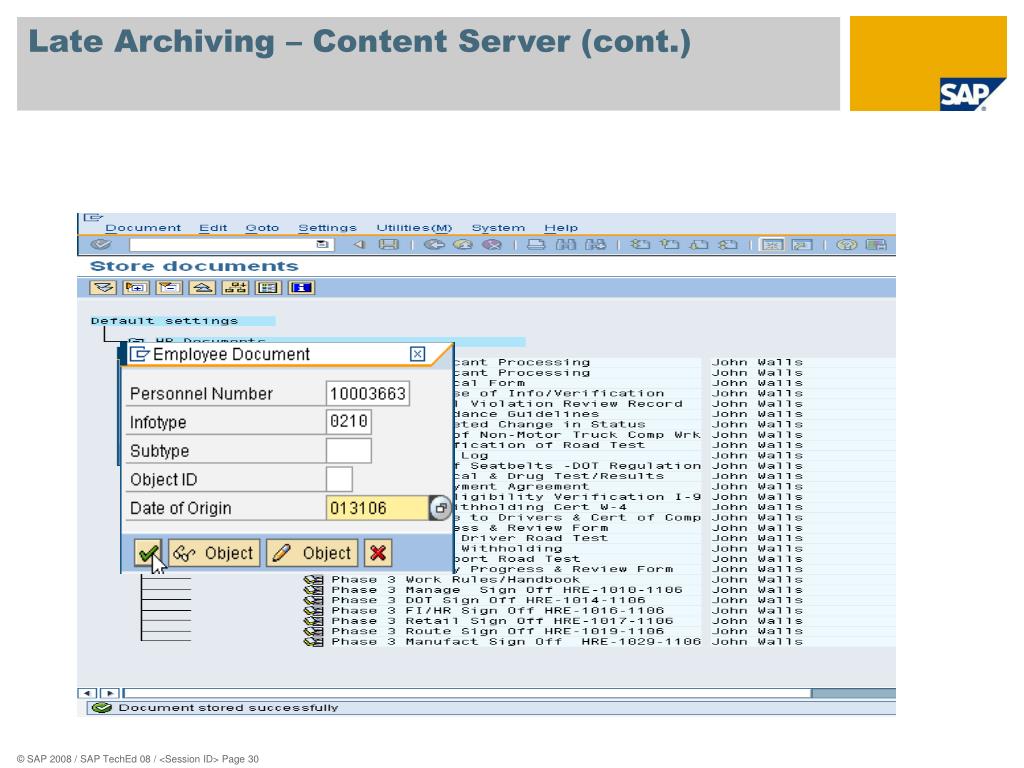Open the command field history dropdown
This screenshot has height=768, width=1024.
[x=322, y=244]
